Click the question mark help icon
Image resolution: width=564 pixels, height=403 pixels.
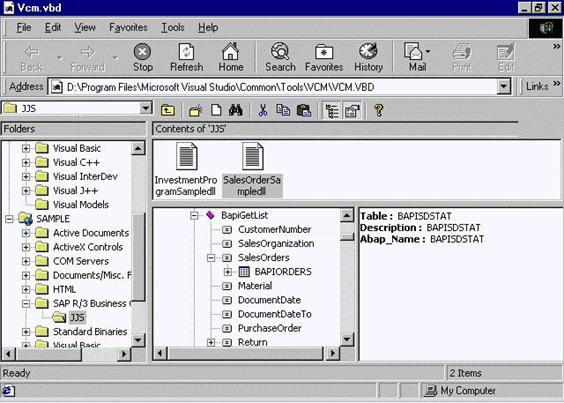[x=378, y=110]
